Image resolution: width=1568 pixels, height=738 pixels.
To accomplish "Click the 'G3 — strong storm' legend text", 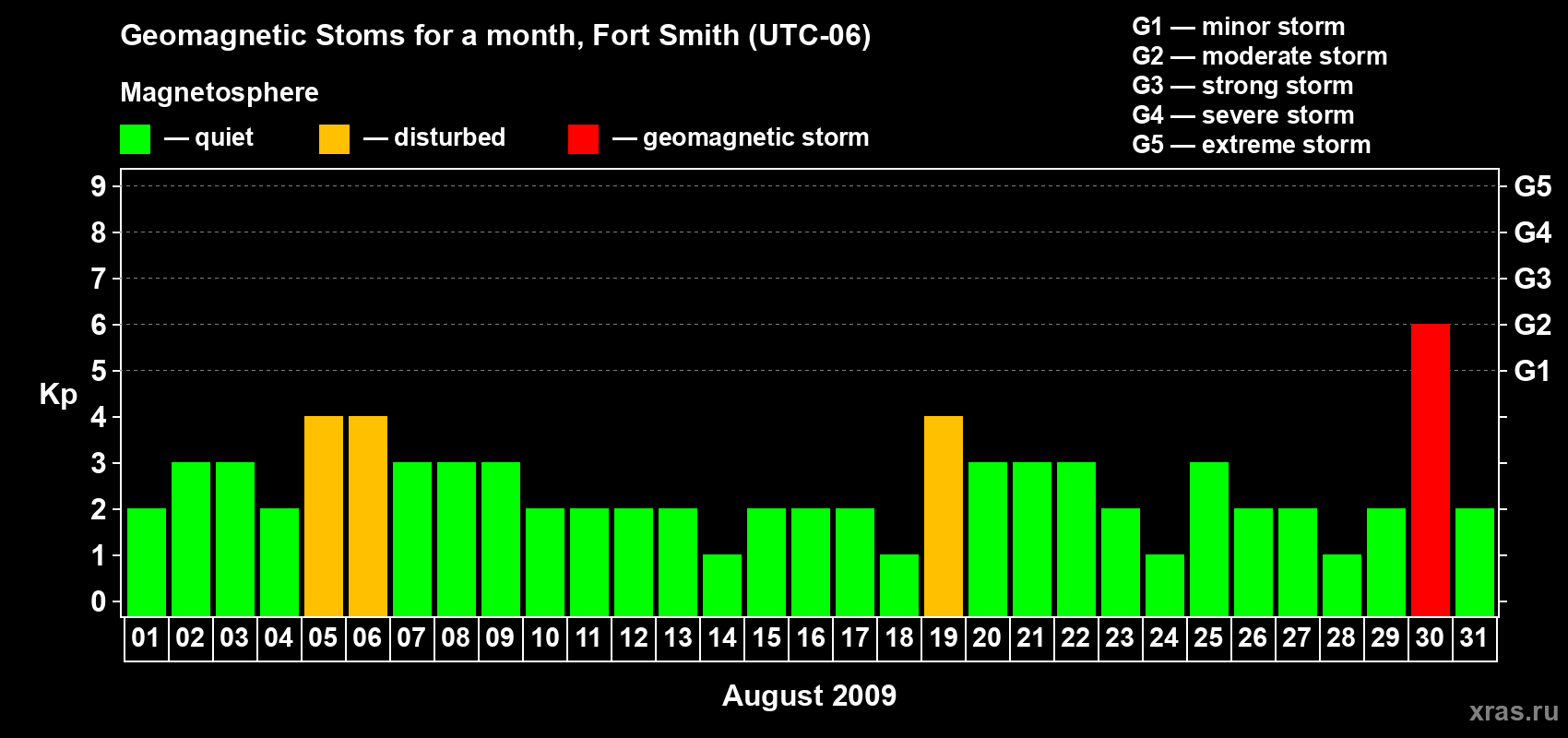I will tap(1242, 86).
